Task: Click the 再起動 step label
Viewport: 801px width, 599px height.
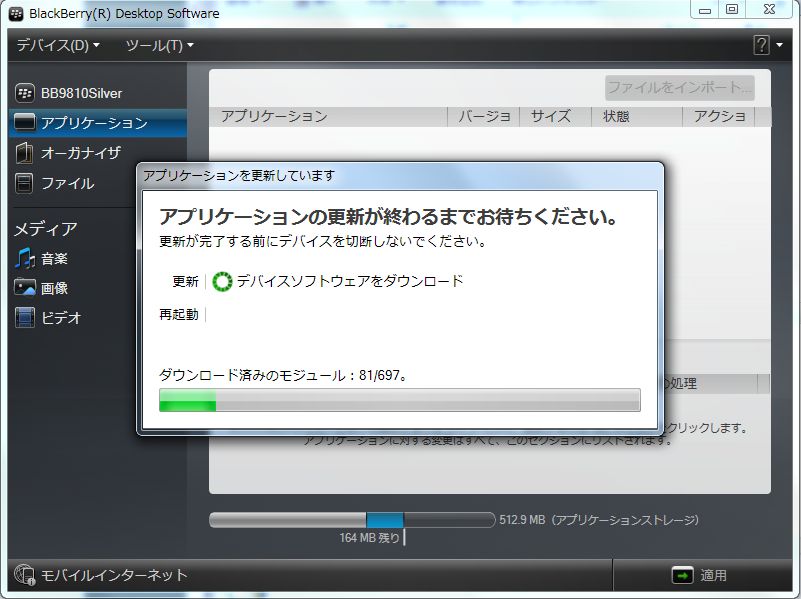Action: (179, 314)
